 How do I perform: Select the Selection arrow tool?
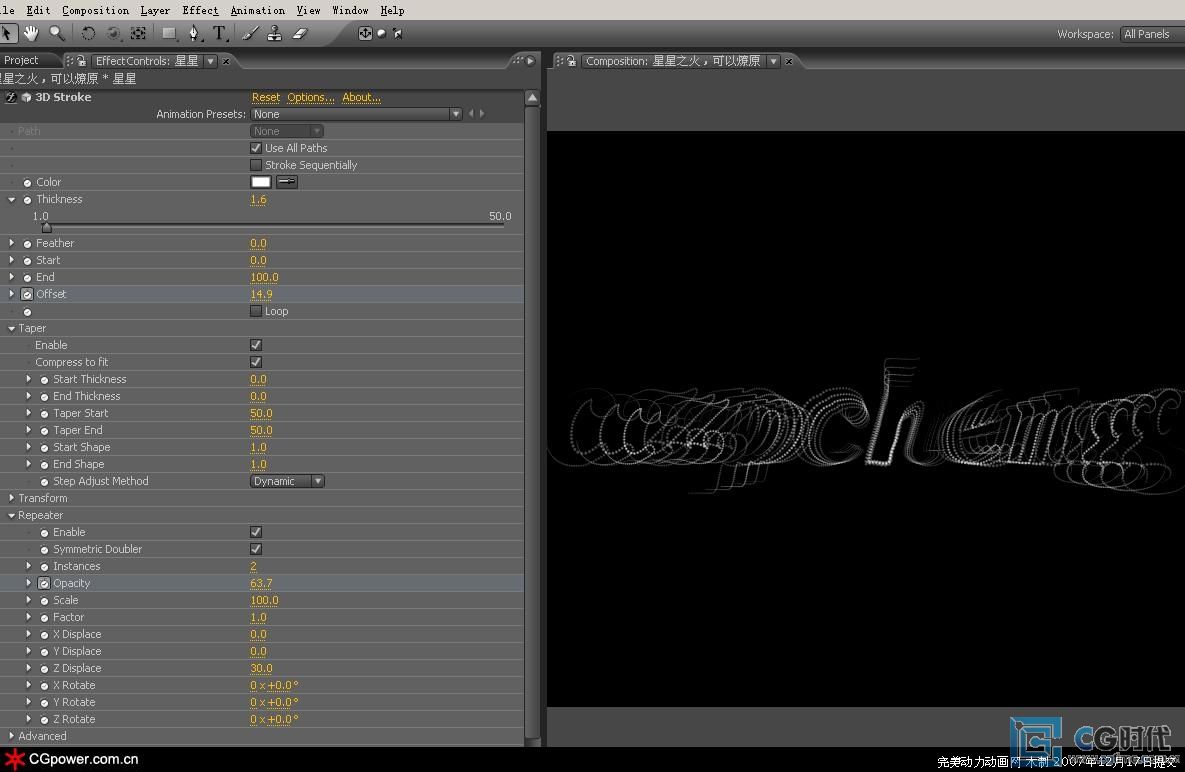click(8, 33)
